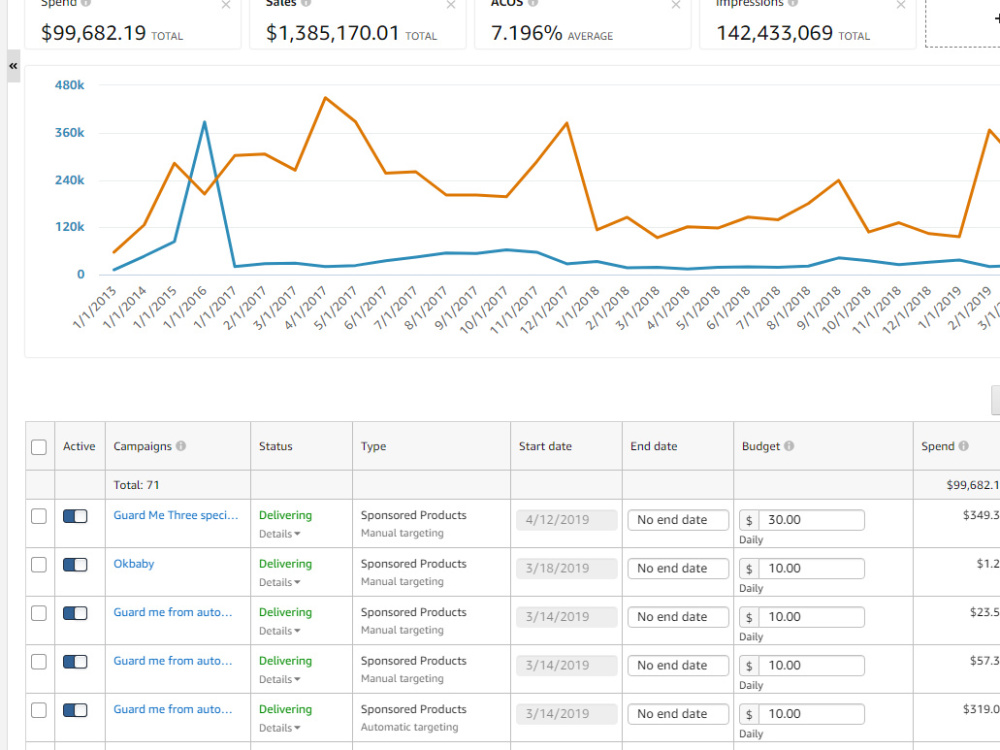
Task: Expand Details under Guard Me Three status
Action: (x=279, y=534)
